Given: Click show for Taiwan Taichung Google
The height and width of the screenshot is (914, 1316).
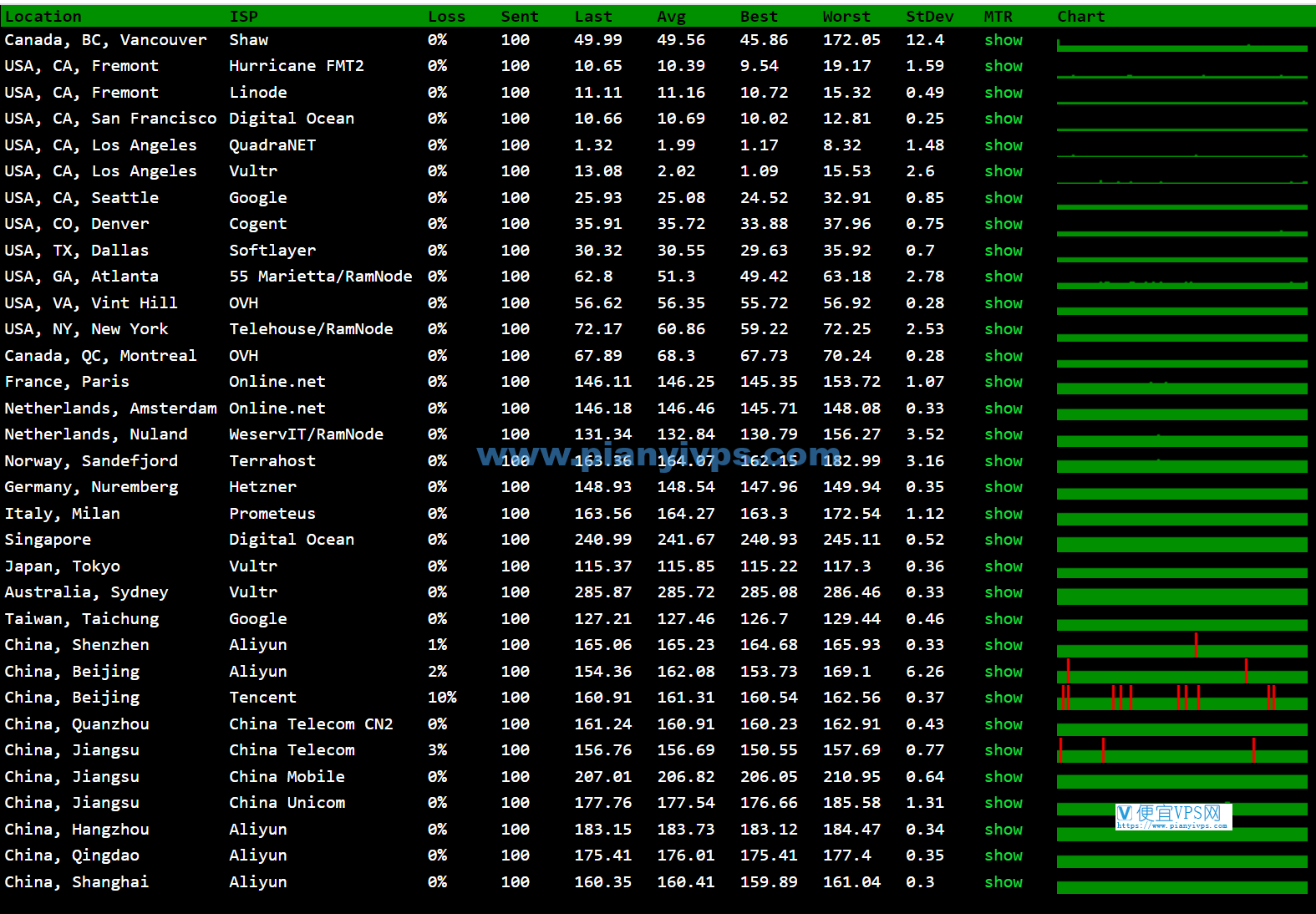Looking at the screenshot, I should tap(1003, 619).
